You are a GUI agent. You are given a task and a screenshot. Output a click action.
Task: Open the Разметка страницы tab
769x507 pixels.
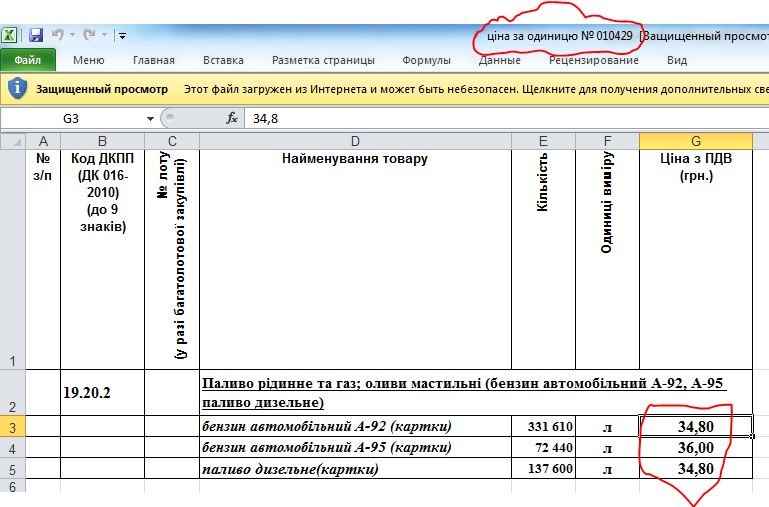click(323, 60)
